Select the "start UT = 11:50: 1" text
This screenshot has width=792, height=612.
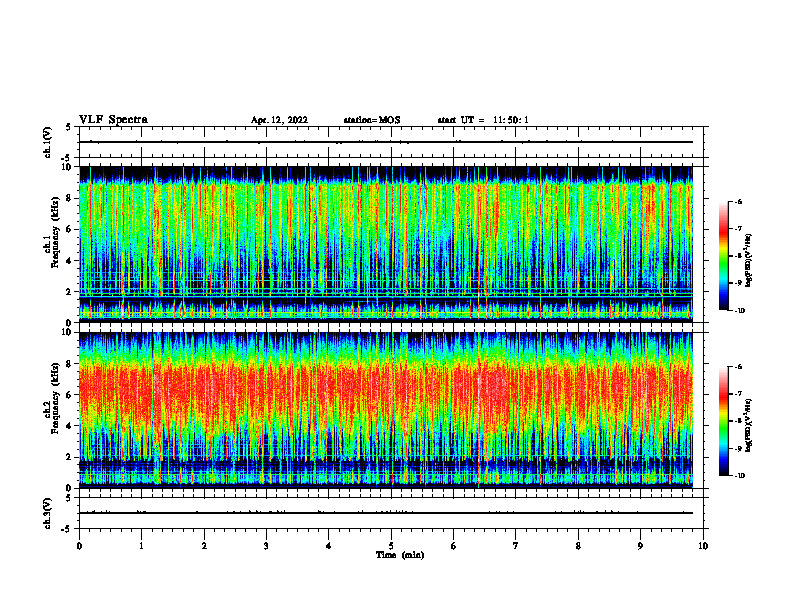[483, 120]
